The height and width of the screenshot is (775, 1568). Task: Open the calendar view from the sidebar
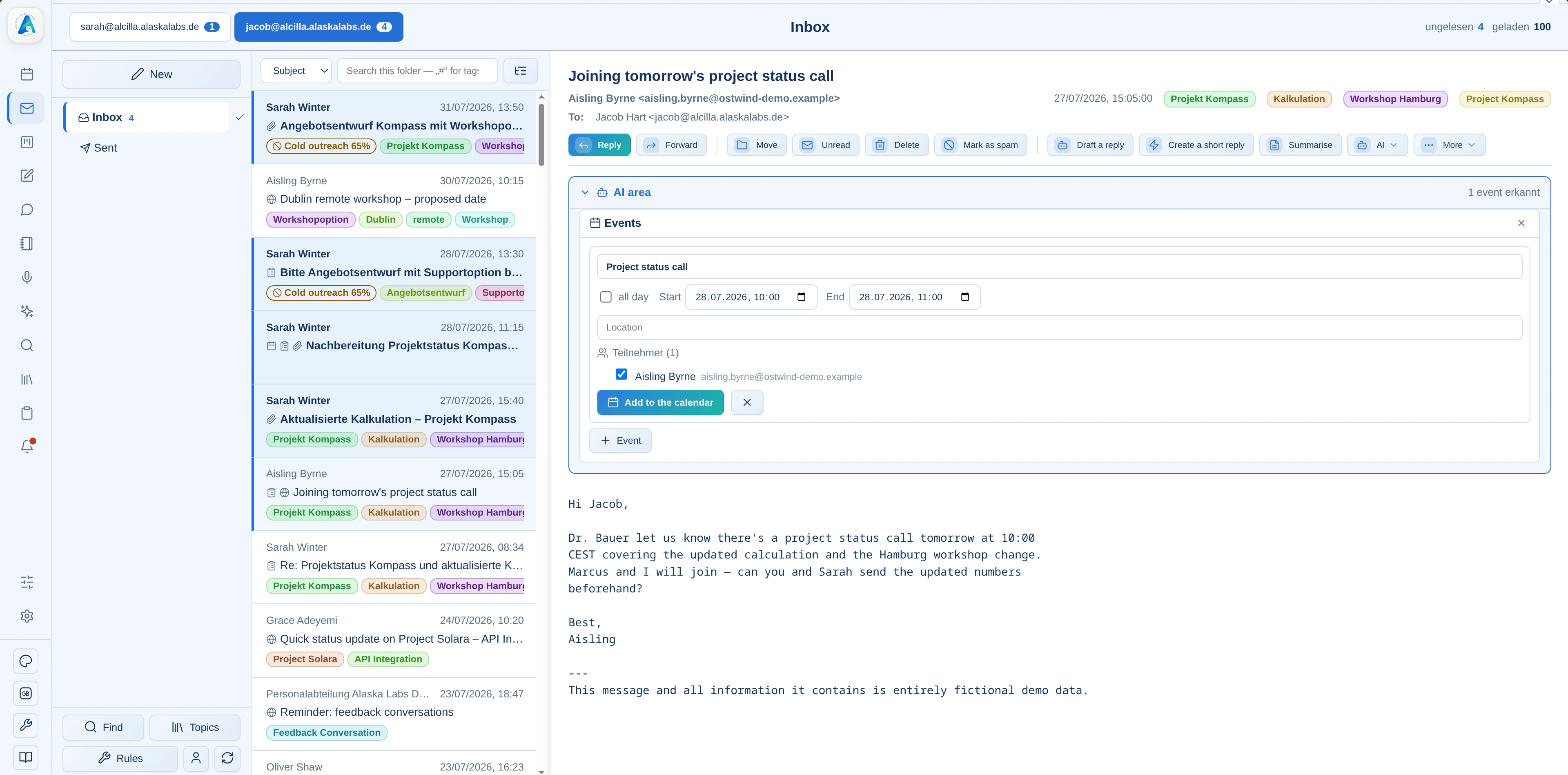pos(27,74)
